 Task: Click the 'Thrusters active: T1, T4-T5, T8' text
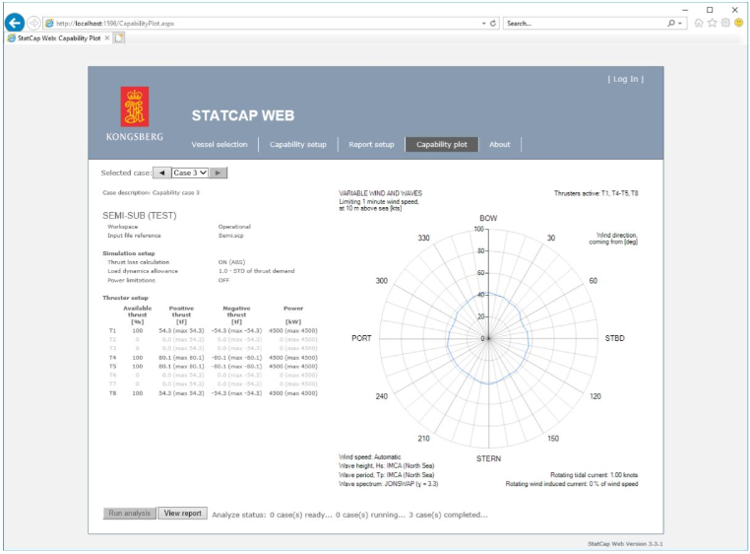[596, 193]
